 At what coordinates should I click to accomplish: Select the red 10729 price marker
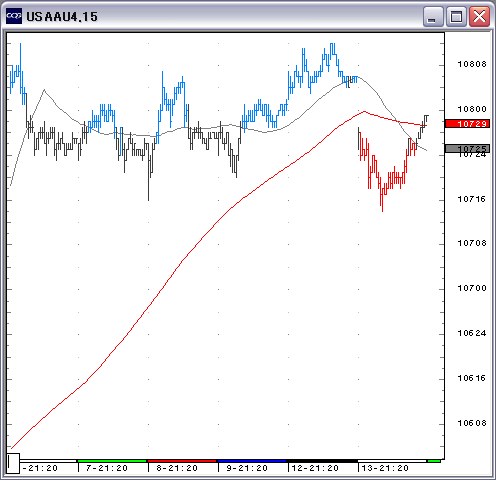point(467,124)
